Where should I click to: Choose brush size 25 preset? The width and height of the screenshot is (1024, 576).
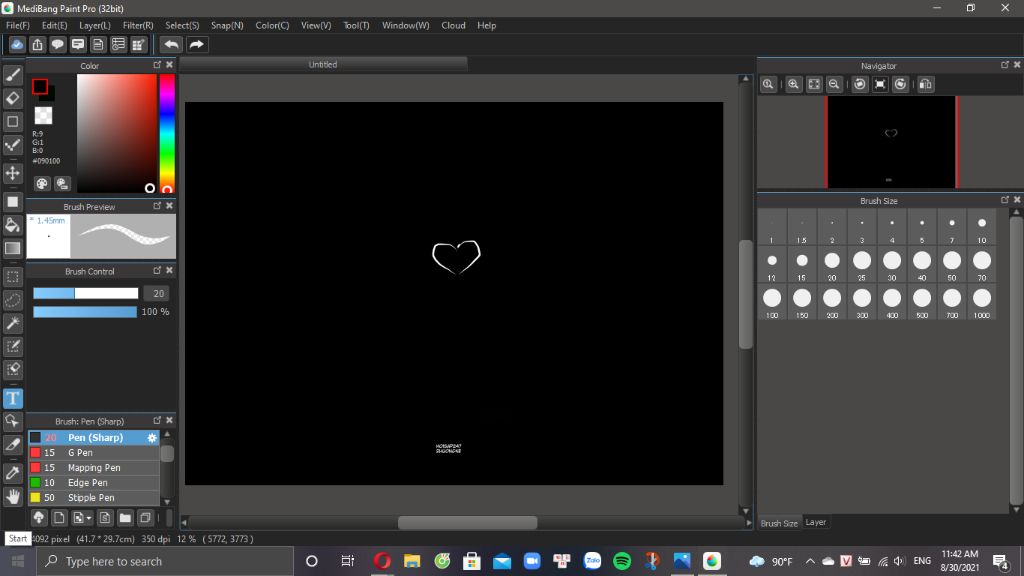pyautogui.click(x=862, y=265)
